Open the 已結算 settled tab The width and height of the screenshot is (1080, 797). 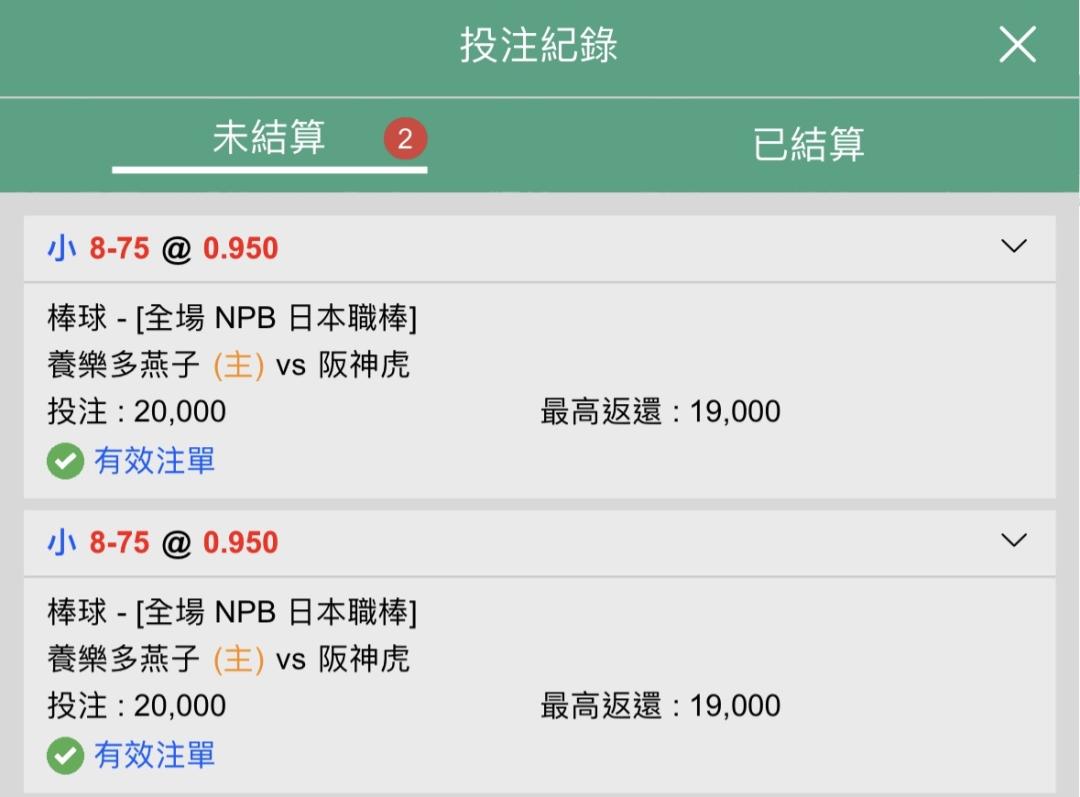click(x=808, y=144)
